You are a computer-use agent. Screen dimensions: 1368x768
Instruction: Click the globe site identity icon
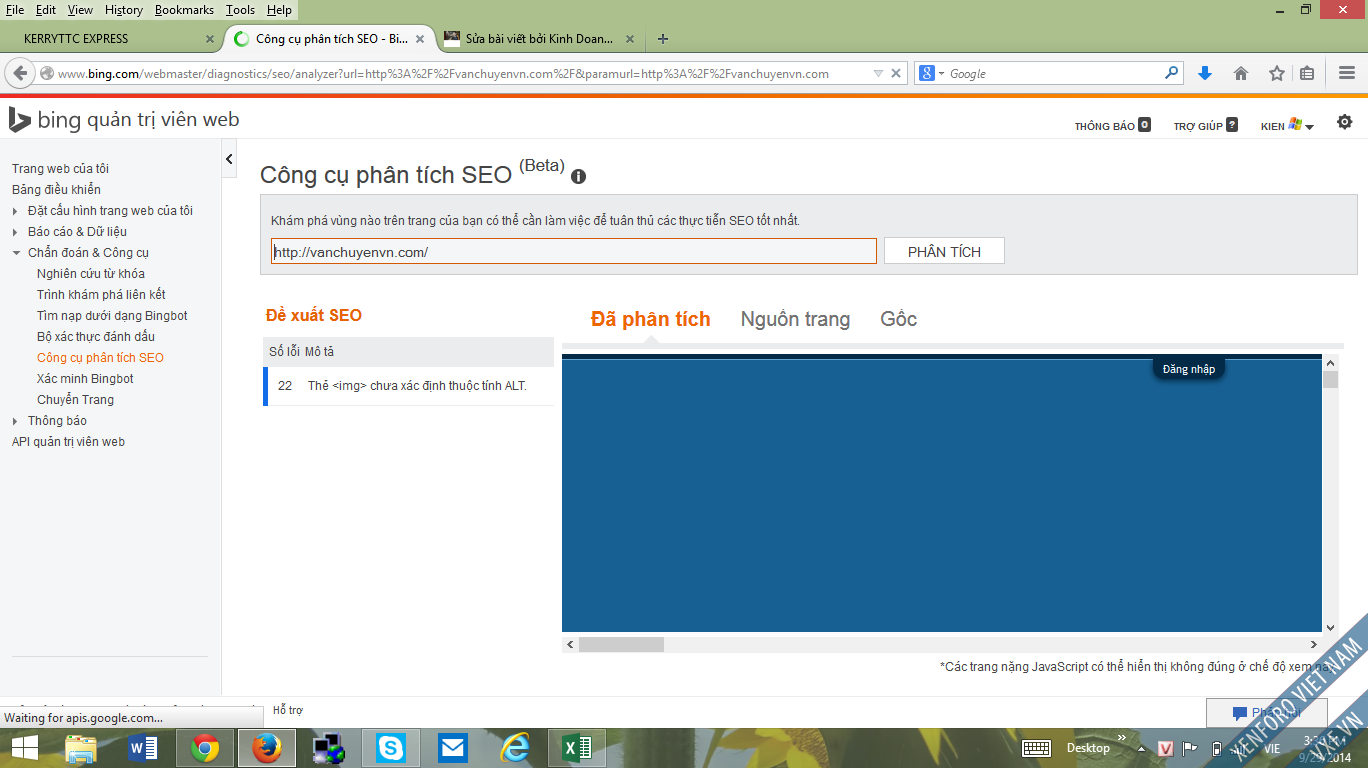[47, 73]
